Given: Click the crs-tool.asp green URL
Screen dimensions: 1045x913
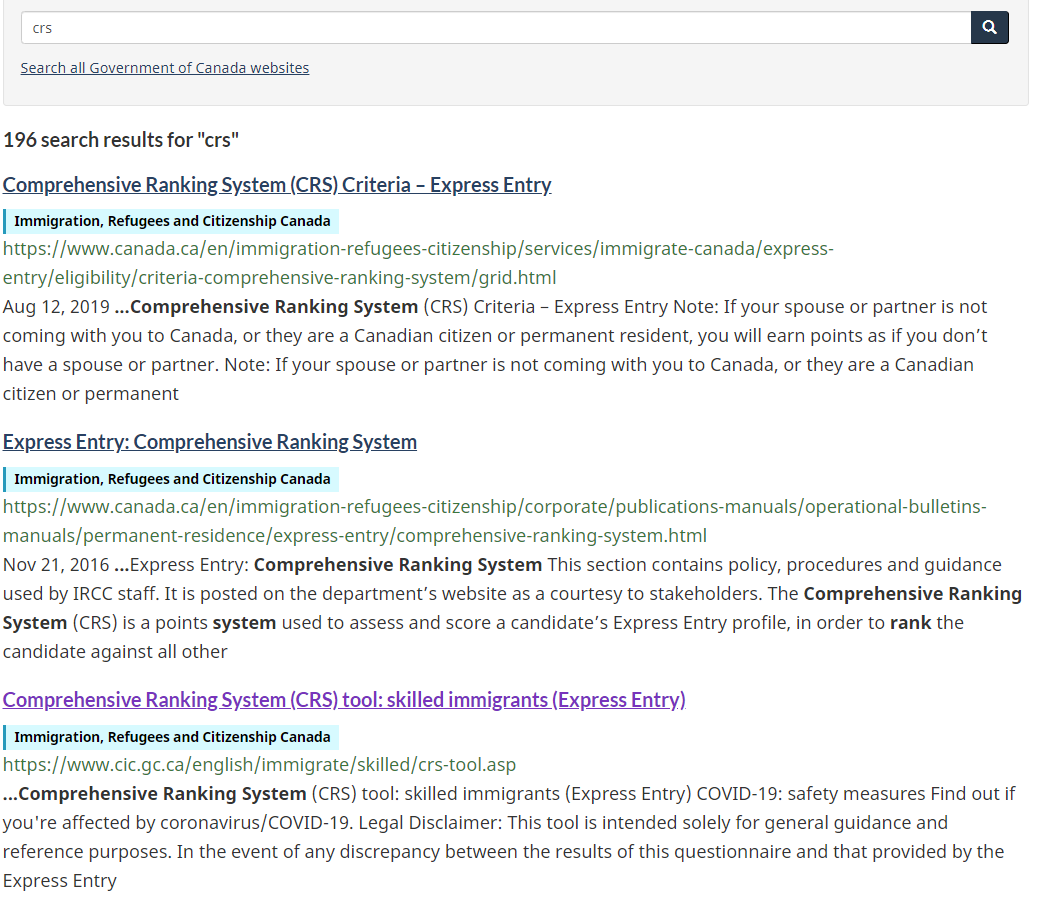Looking at the screenshot, I should coord(259,764).
